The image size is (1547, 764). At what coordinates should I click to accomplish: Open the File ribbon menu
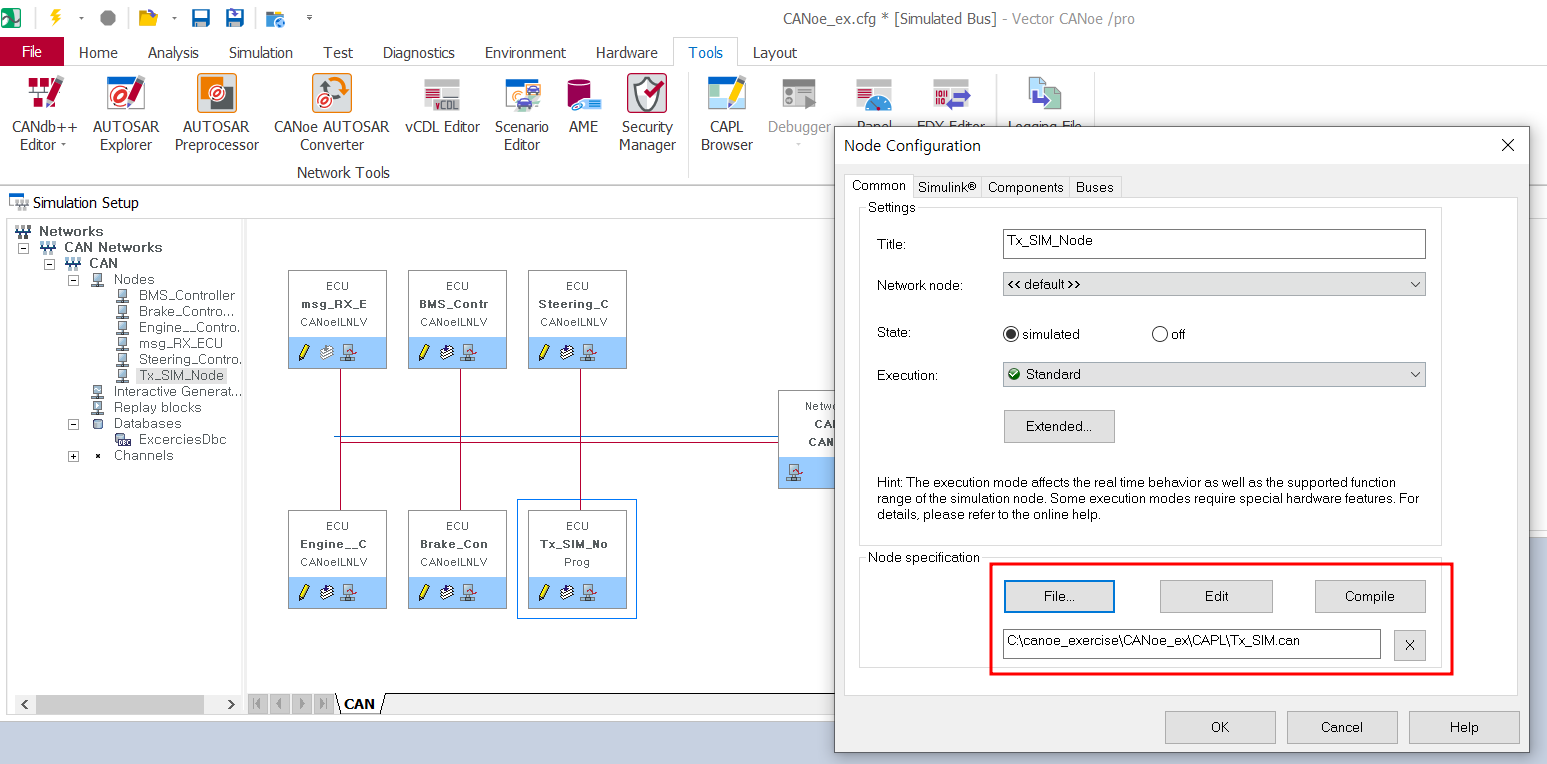[32, 52]
